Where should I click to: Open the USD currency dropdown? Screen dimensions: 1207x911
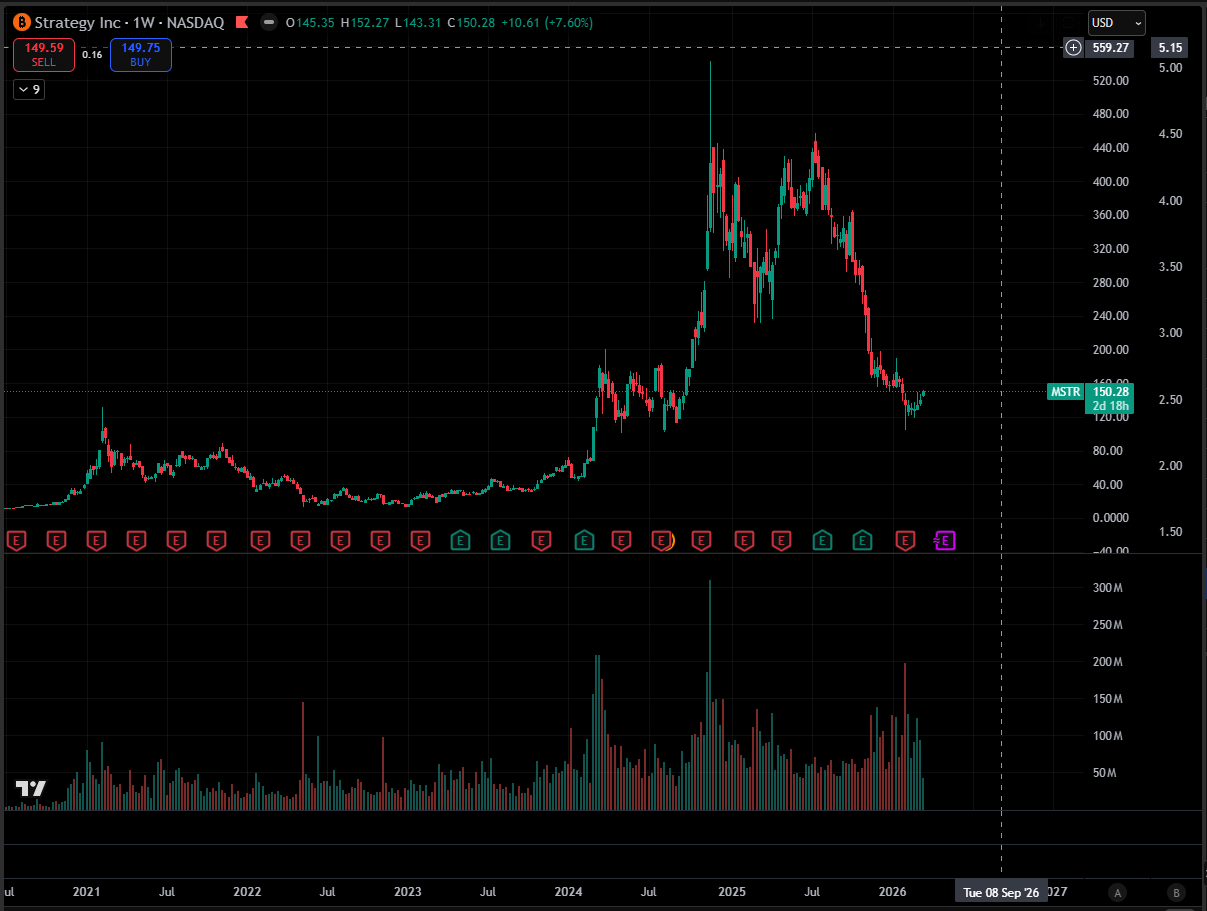[1117, 22]
